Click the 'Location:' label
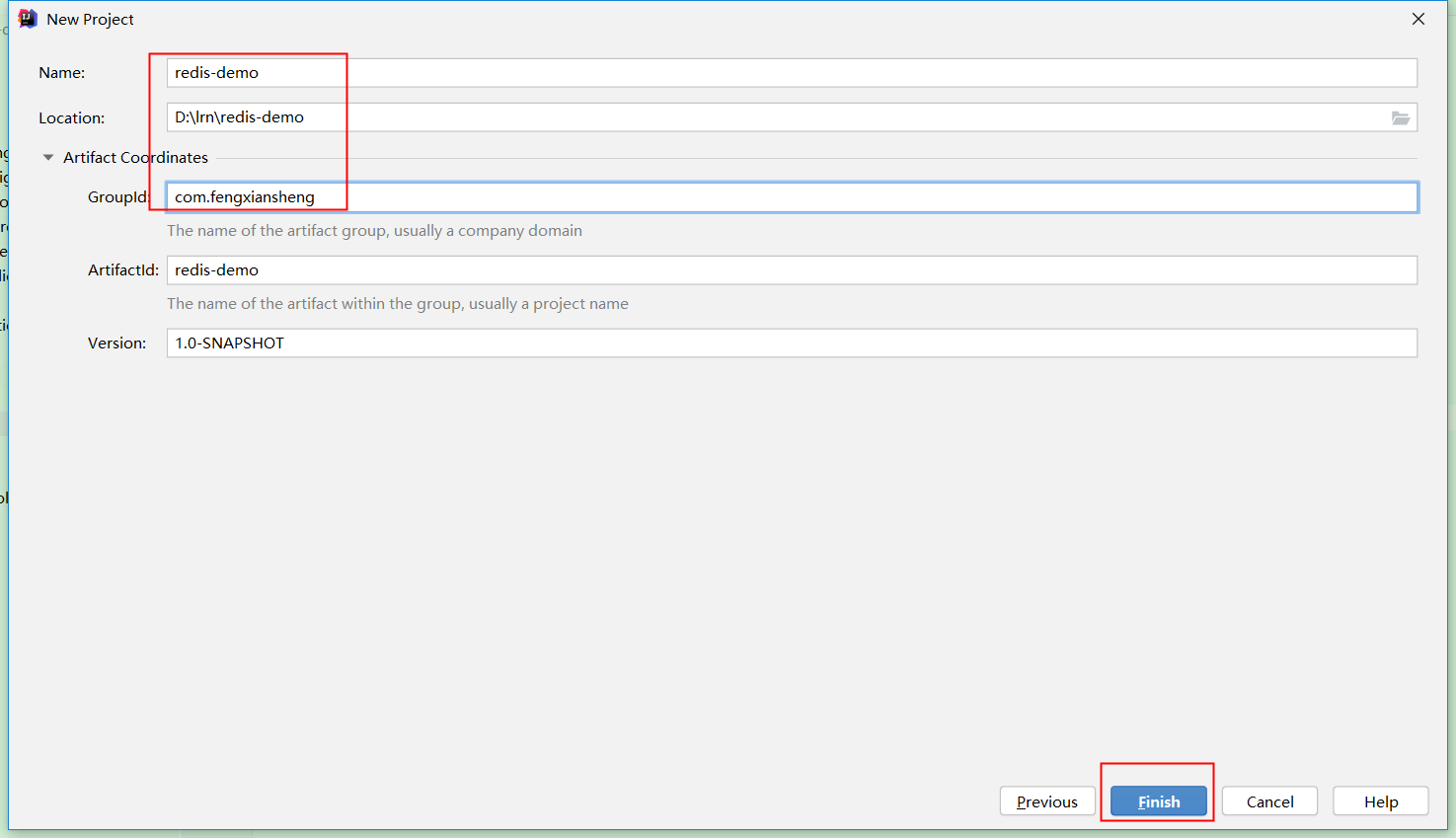The image size is (1456, 838). 72,118
